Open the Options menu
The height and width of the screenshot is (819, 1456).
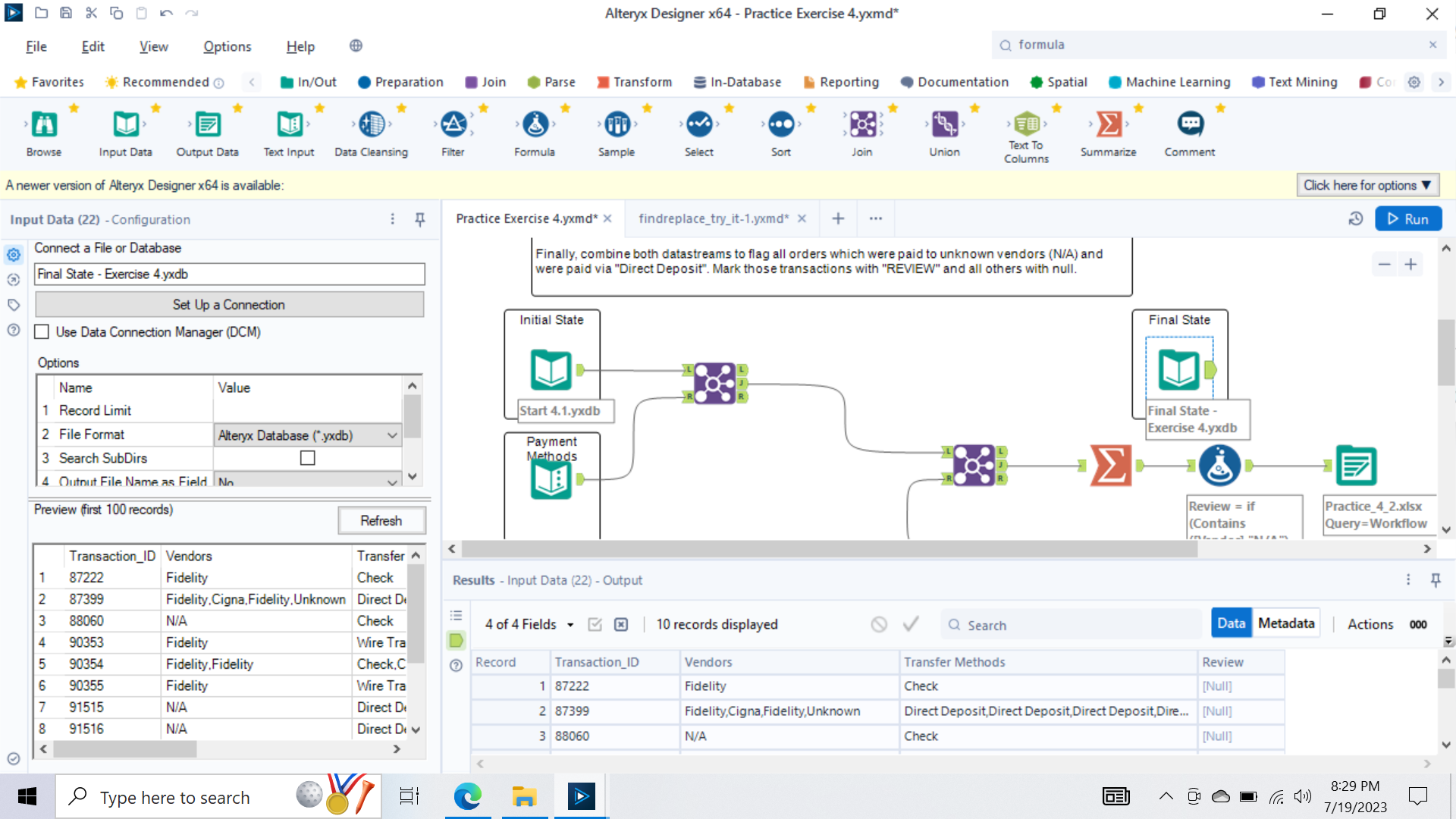click(227, 46)
